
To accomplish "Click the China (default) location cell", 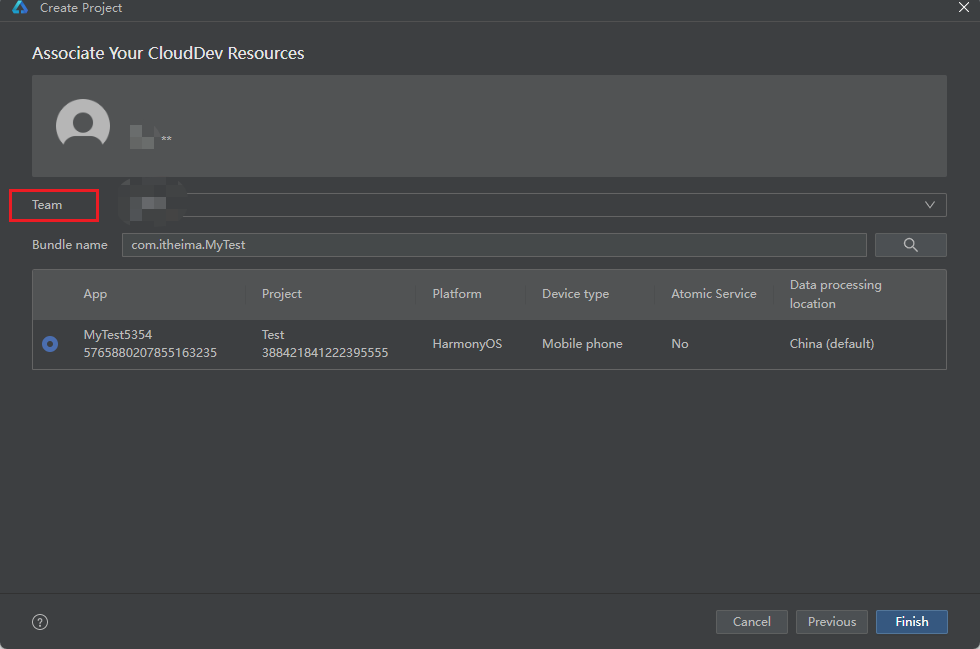I will coord(832,344).
